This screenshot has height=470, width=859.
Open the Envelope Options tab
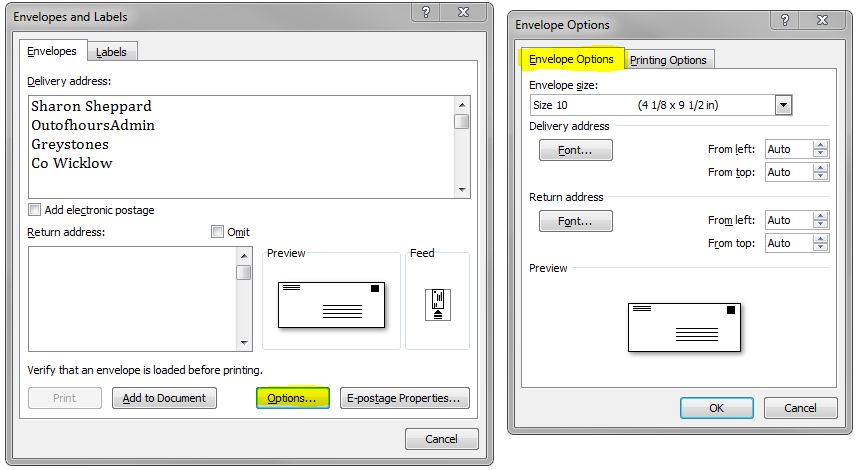click(571, 59)
